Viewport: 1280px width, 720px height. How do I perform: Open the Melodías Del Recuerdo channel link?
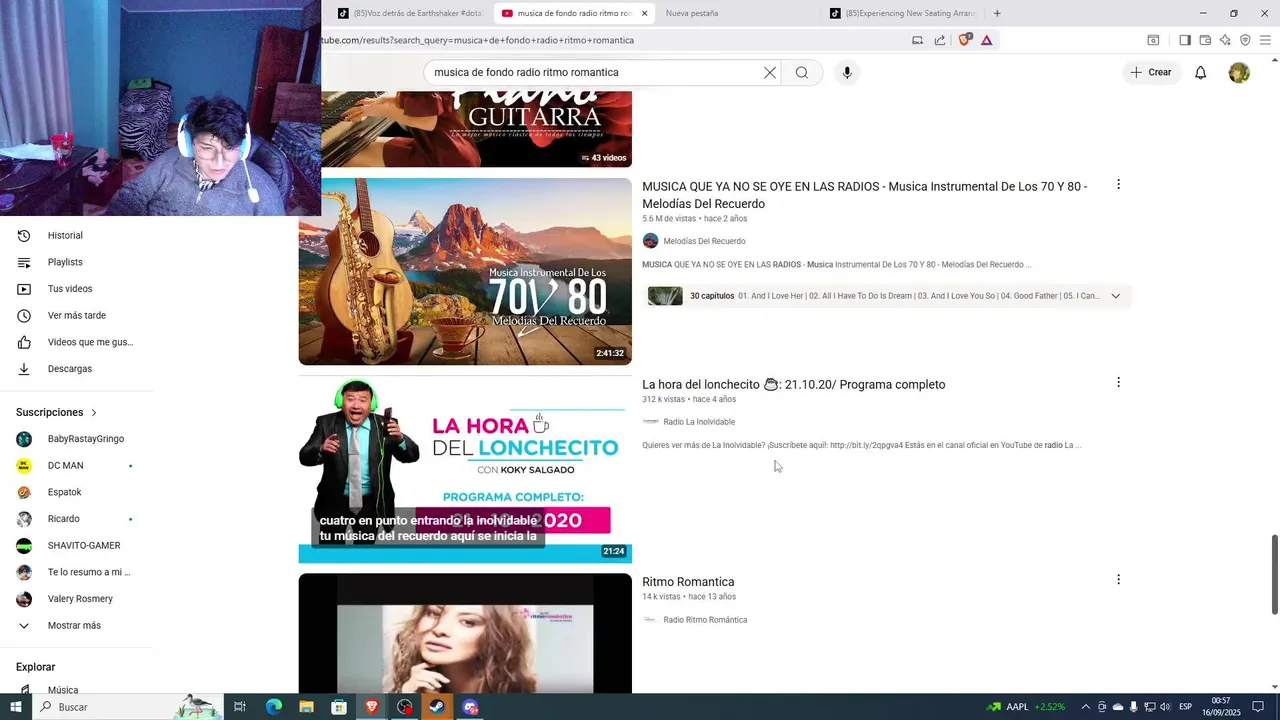tap(704, 241)
